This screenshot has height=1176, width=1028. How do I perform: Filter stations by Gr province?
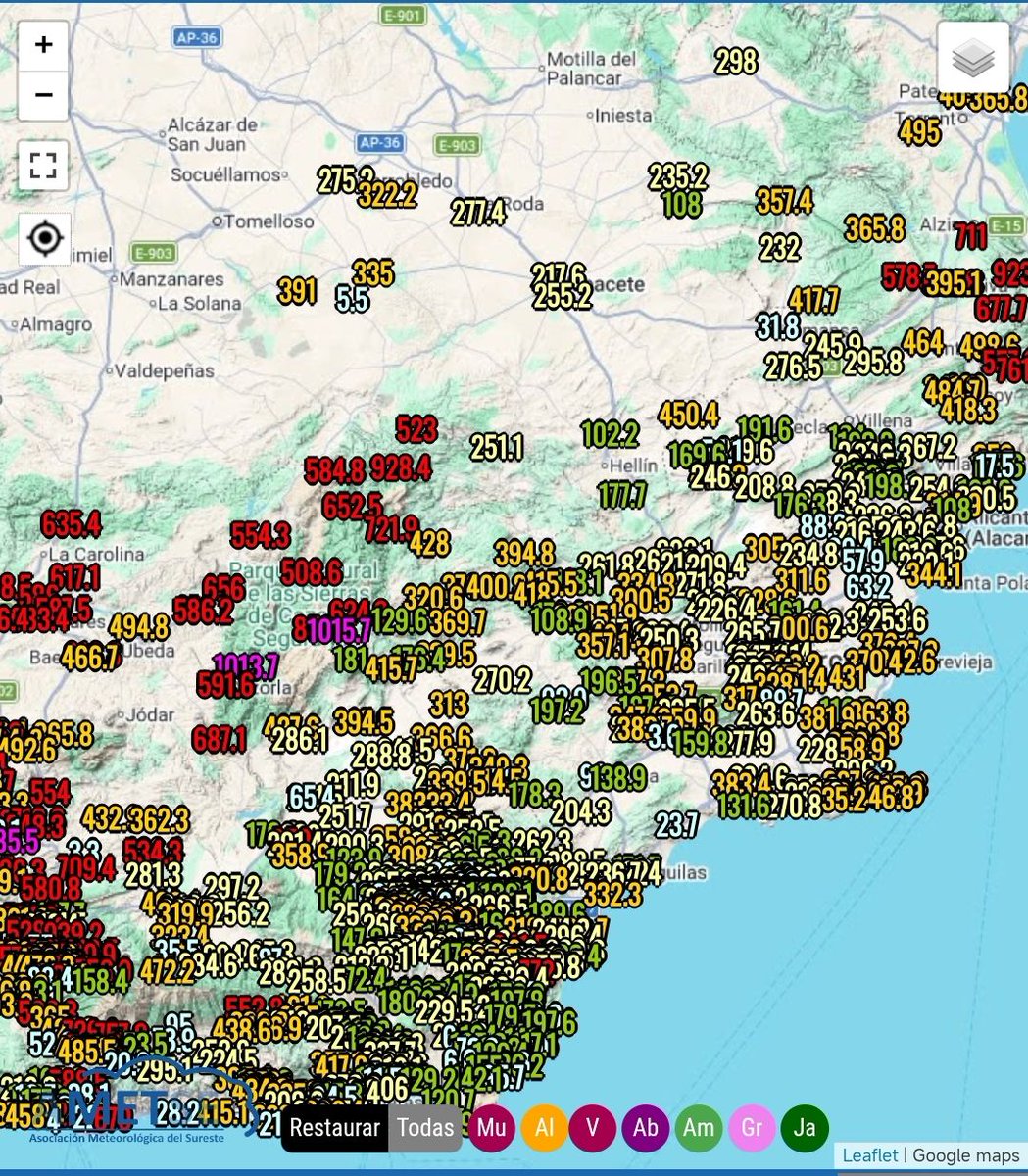click(752, 1128)
